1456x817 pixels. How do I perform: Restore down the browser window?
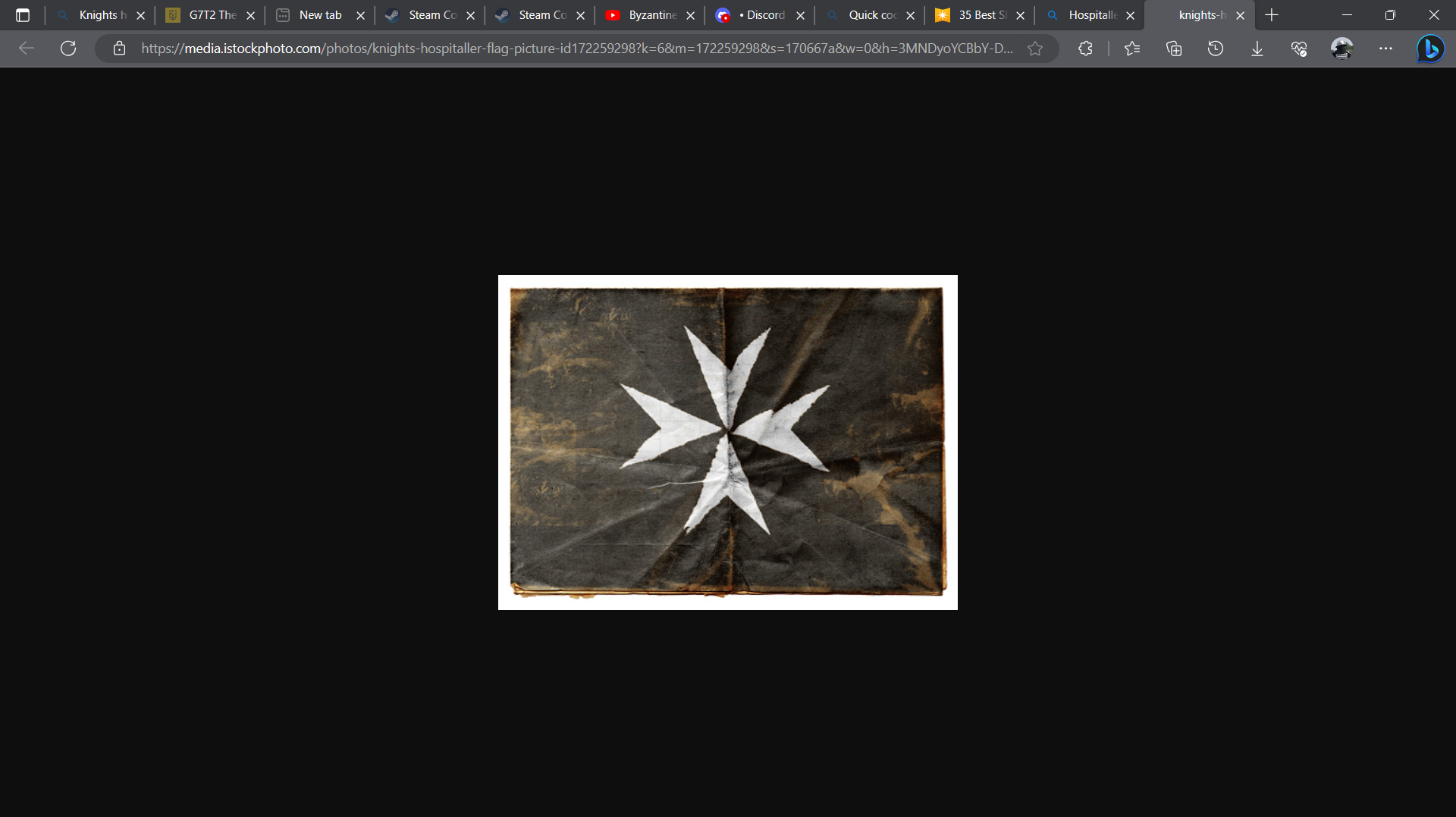pyautogui.click(x=1390, y=15)
